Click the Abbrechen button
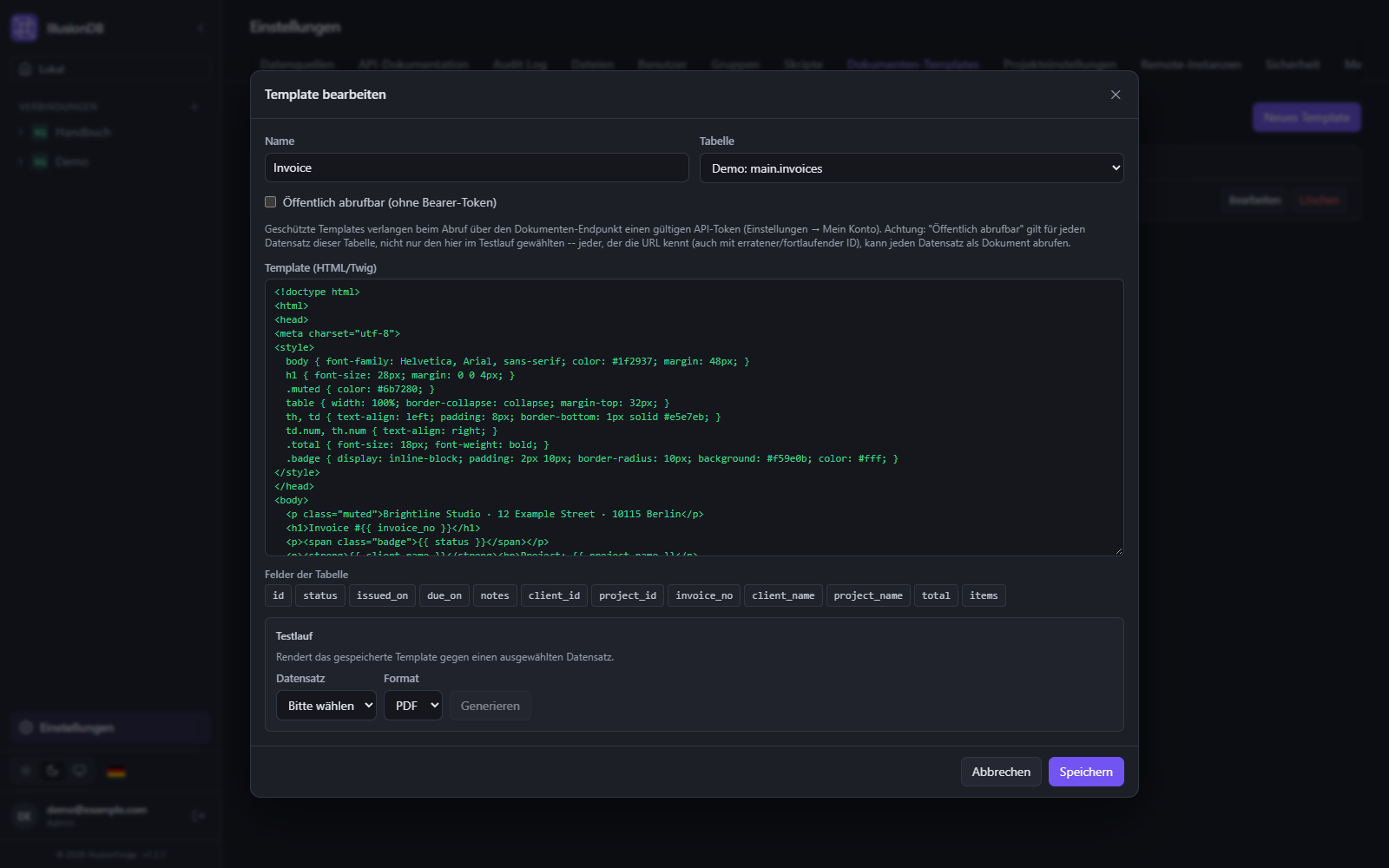Screen dimensions: 1389x868 click(x=1001, y=772)
